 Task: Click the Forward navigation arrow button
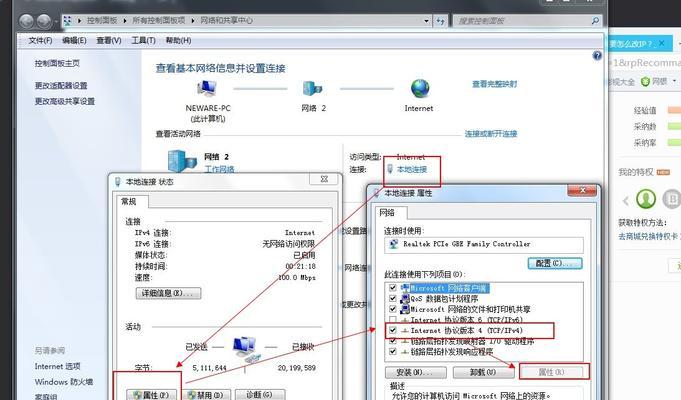pos(44,21)
